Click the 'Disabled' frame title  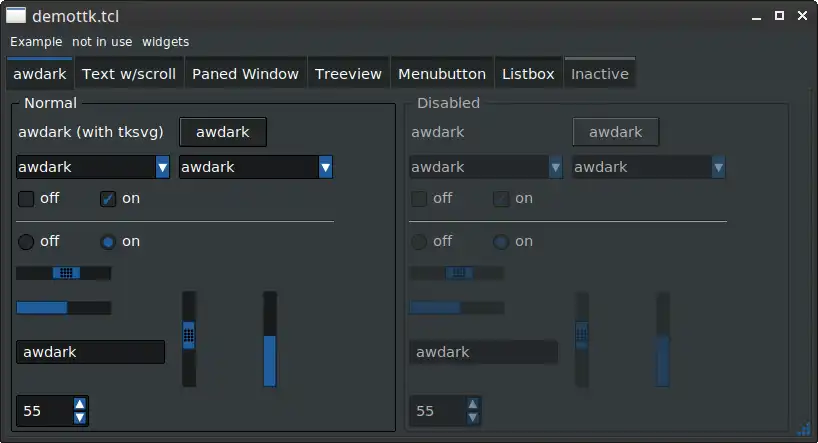coord(449,103)
